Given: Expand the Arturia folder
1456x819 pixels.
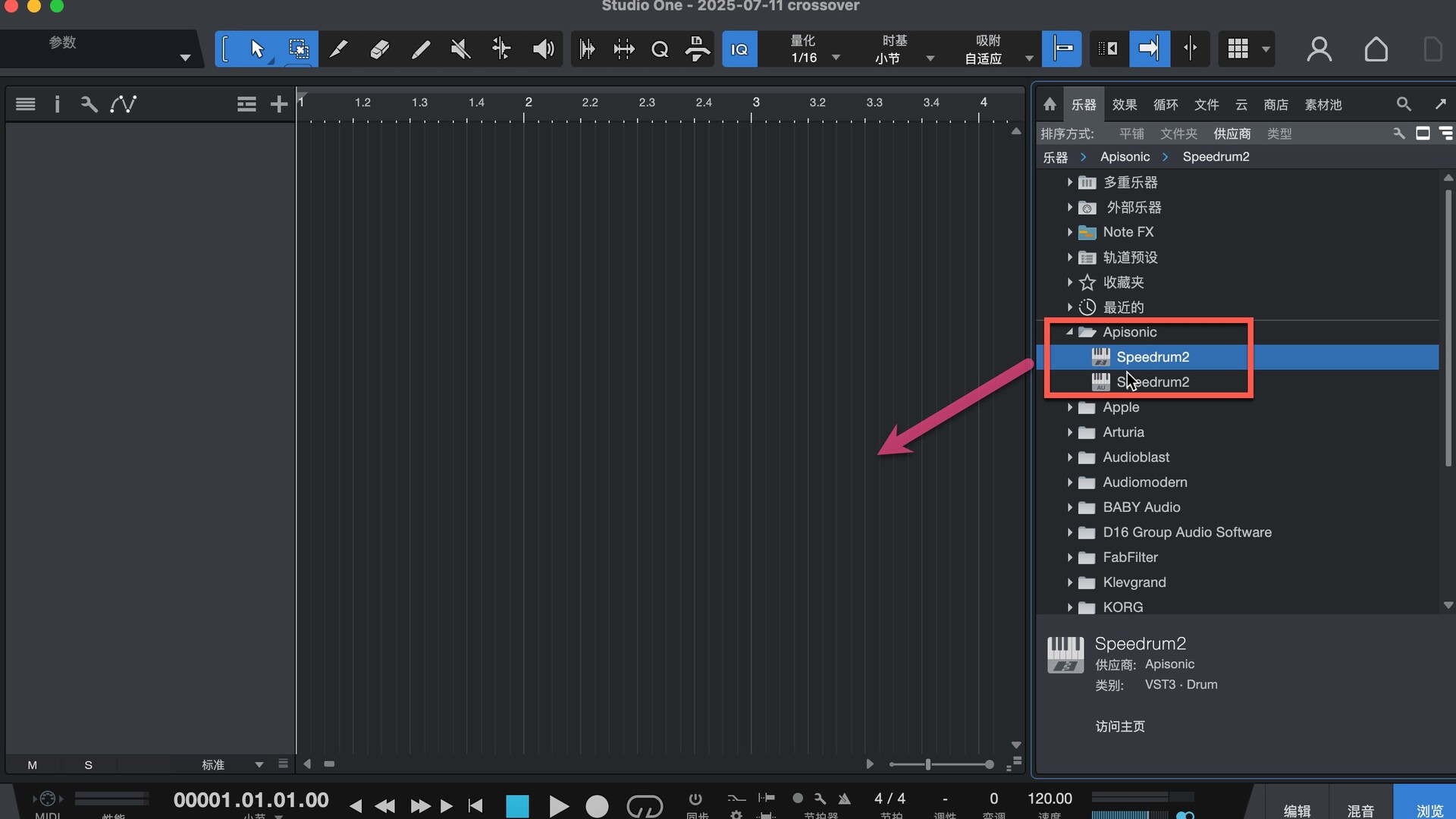Looking at the screenshot, I should (x=1069, y=432).
